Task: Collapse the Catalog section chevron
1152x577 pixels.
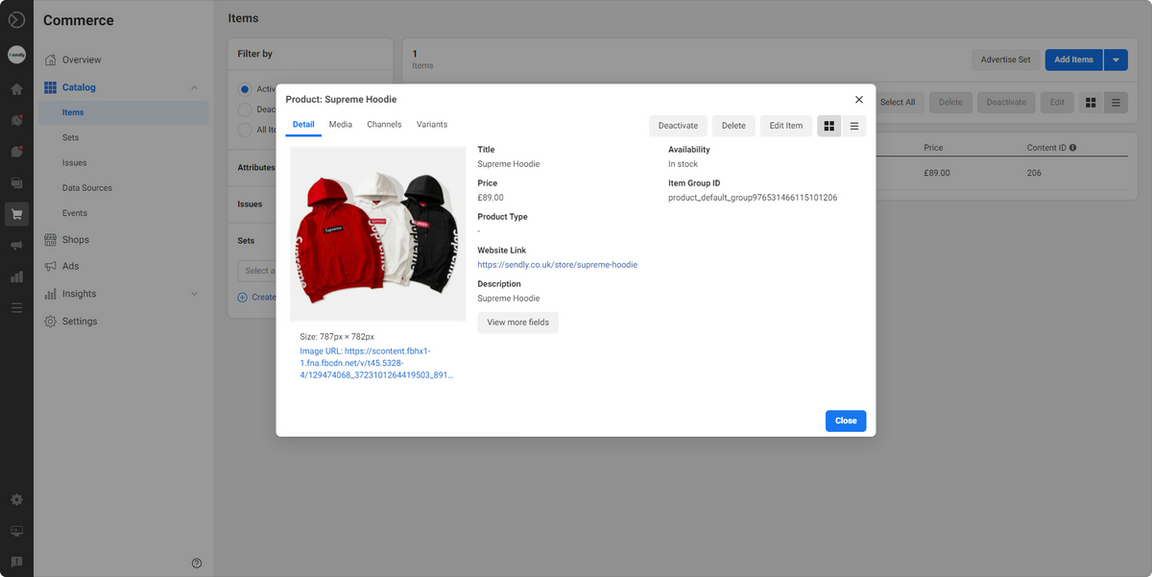Action: point(194,87)
